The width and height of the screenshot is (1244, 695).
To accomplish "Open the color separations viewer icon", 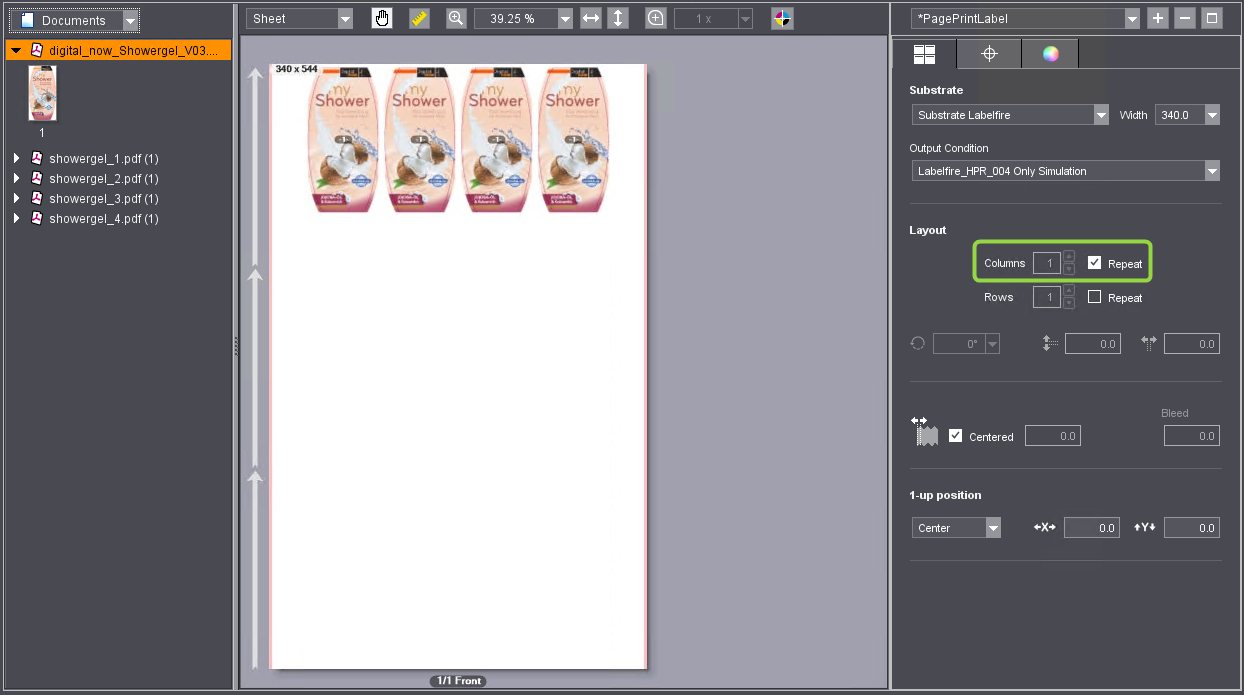I will pyautogui.click(x=781, y=17).
